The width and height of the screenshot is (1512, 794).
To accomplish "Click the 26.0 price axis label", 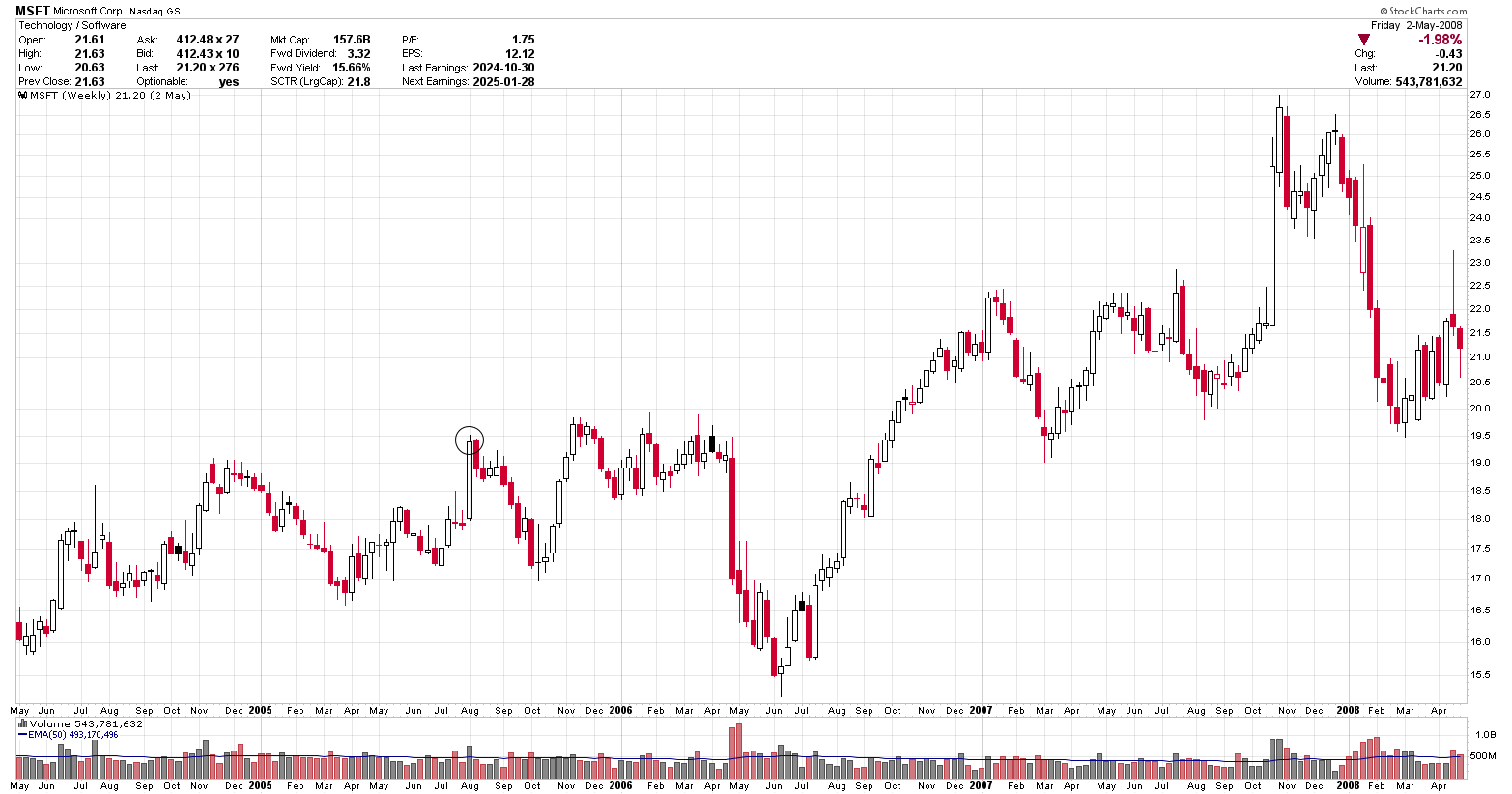I will (1480, 134).
